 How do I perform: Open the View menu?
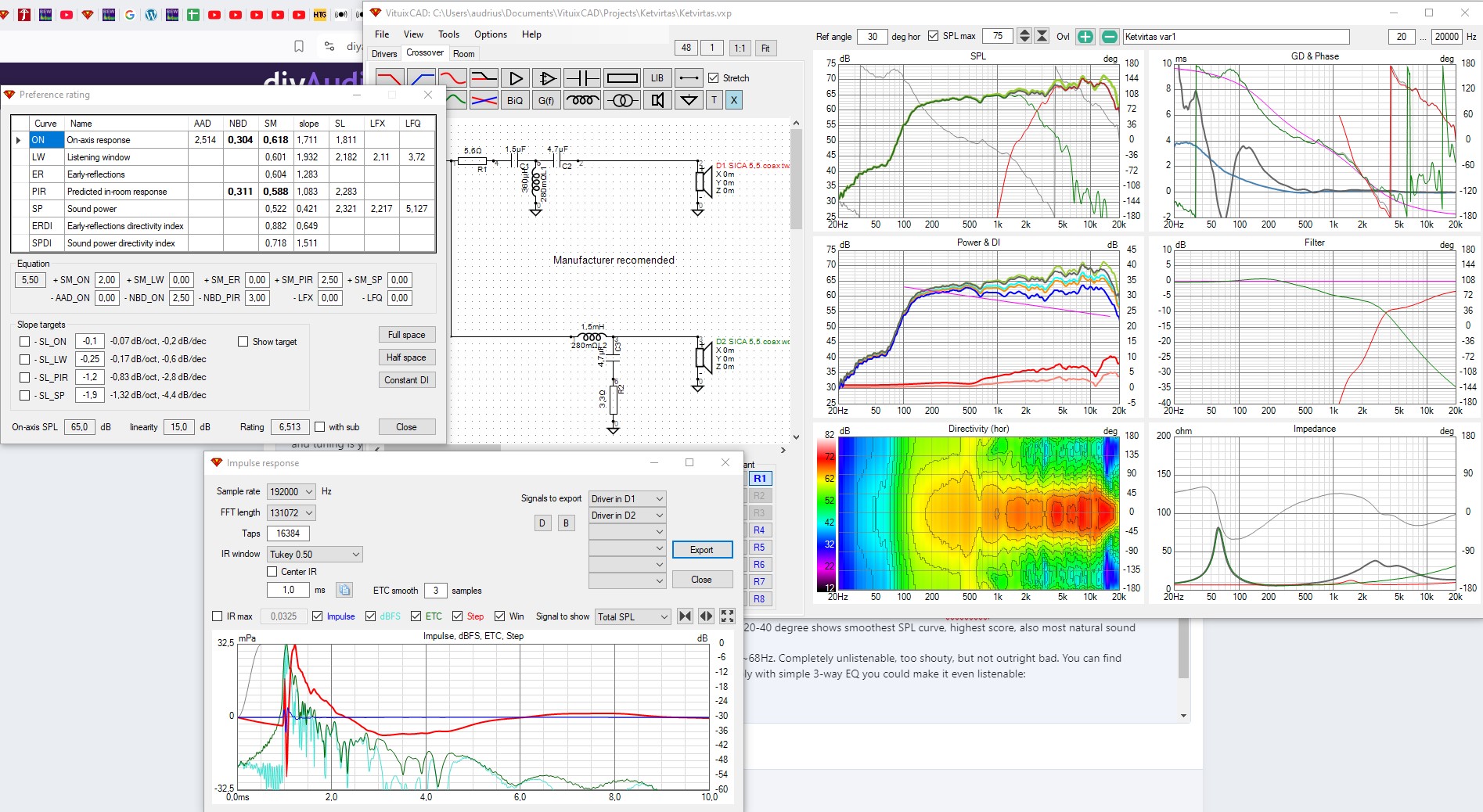(x=413, y=34)
